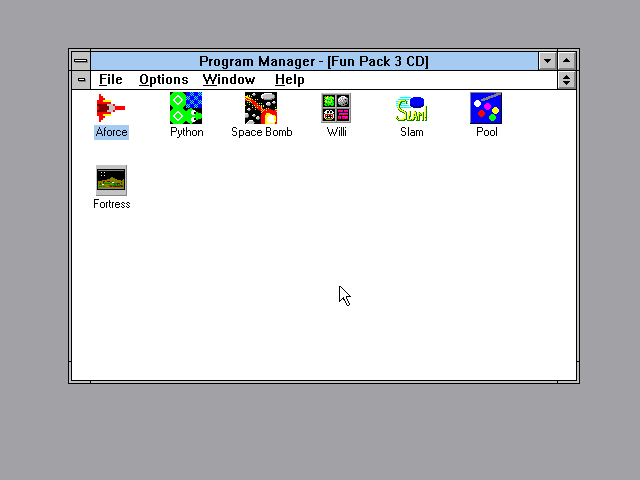Click the Fortress game icon

point(111,180)
